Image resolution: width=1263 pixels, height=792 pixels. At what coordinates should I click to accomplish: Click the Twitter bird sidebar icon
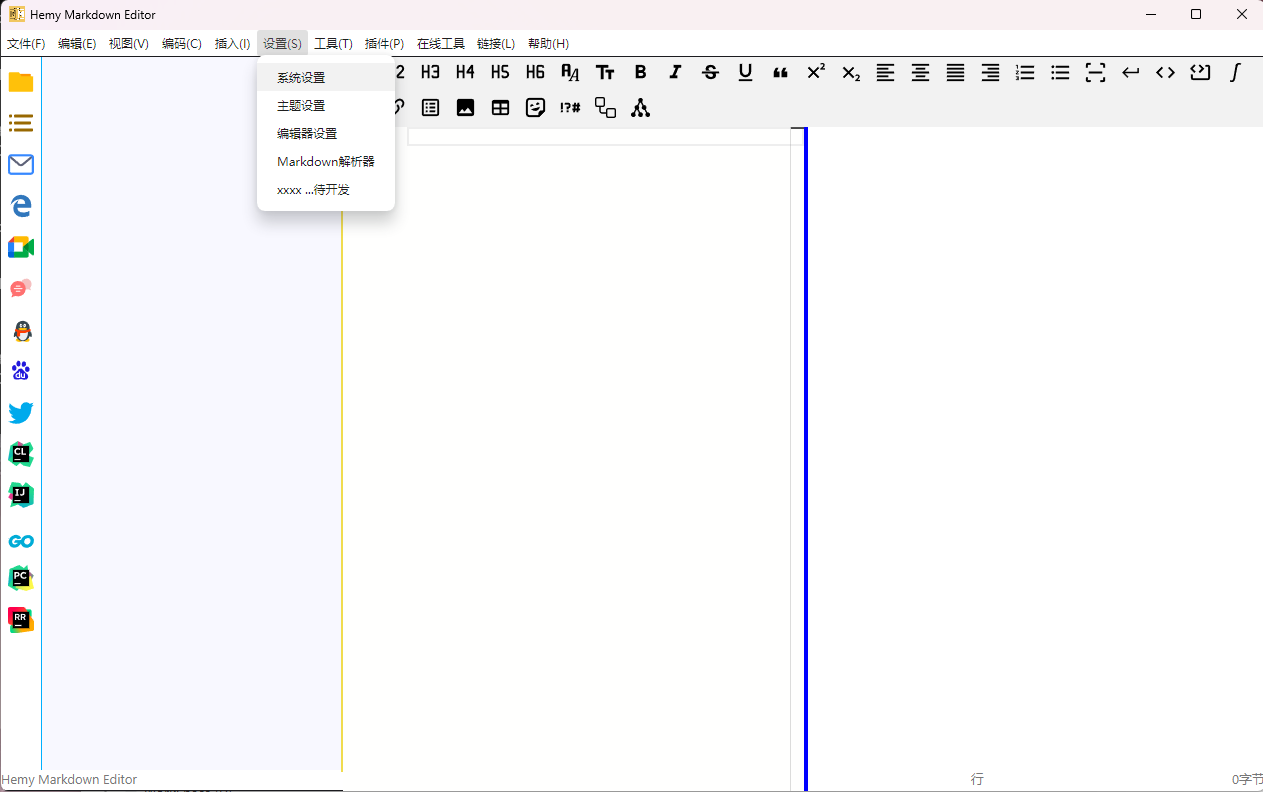21,413
